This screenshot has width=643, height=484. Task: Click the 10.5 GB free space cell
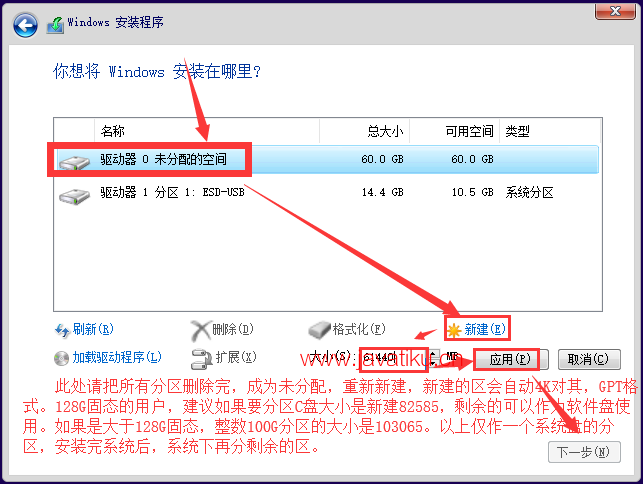pyautogui.click(x=472, y=192)
